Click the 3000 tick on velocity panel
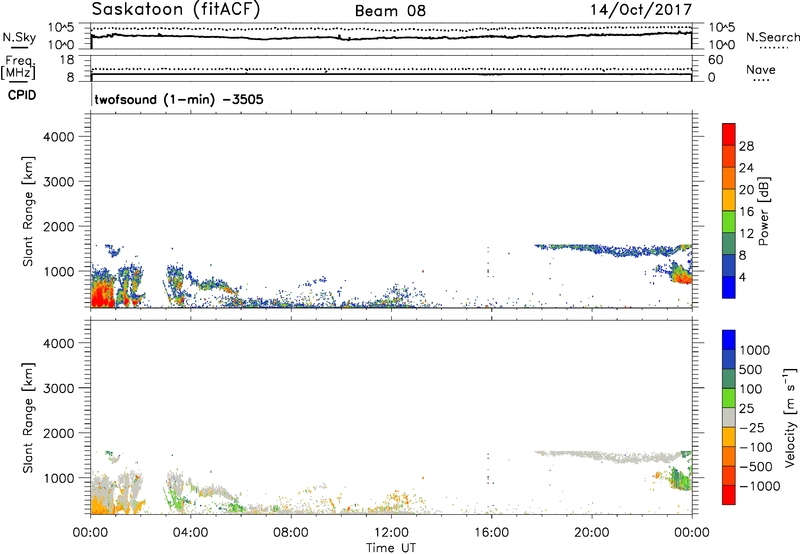Viewport: 800px width, 554px height. [58, 388]
